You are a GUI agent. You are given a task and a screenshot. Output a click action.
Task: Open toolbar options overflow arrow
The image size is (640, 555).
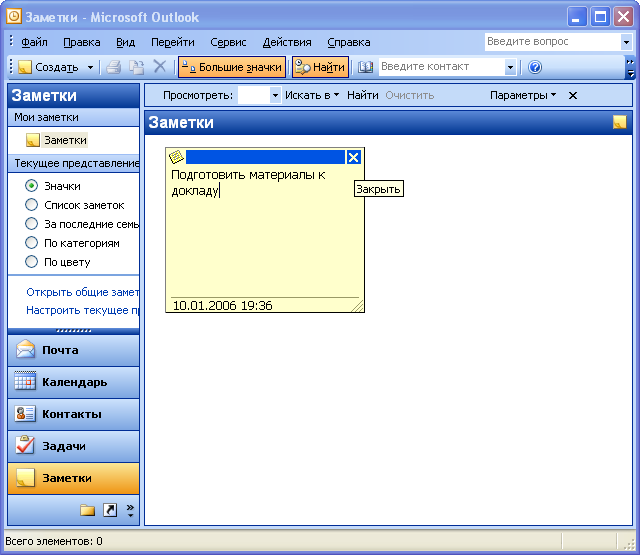coord(631,68)
